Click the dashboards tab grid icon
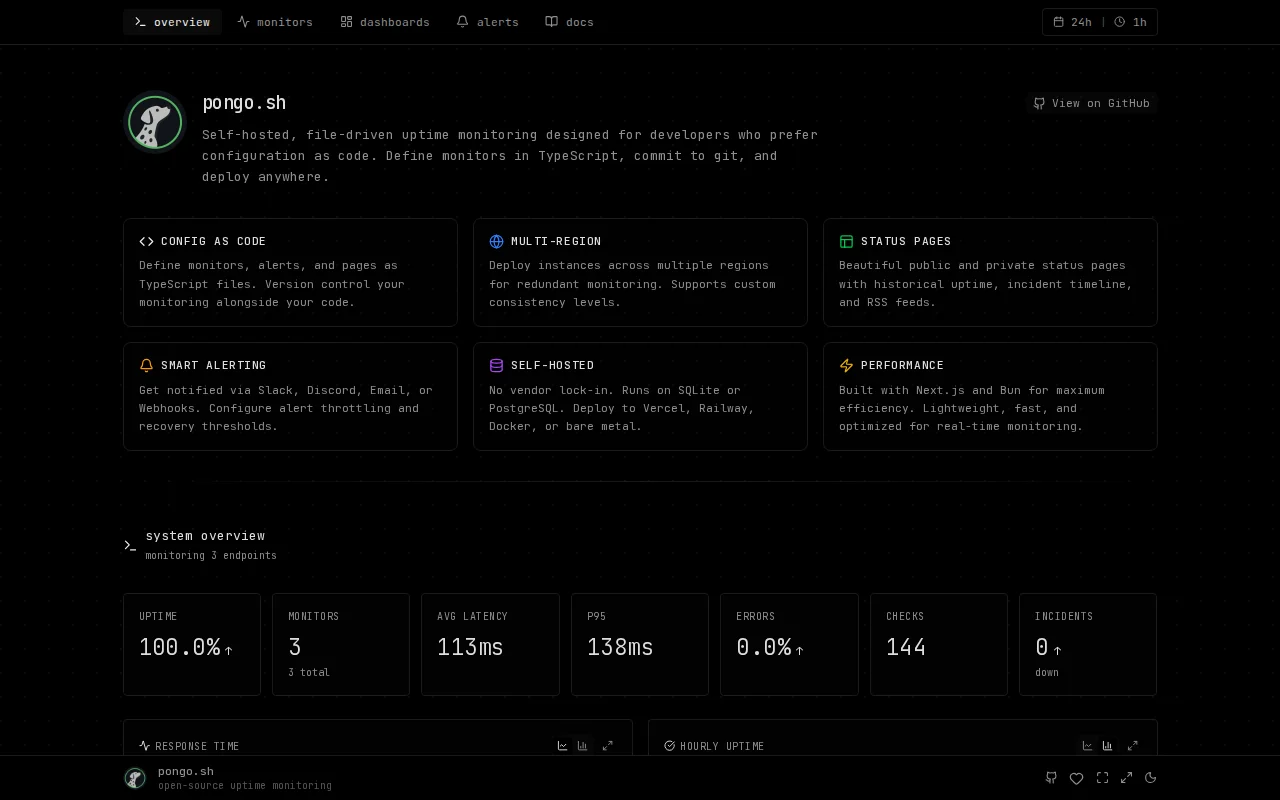 pos(346,22)
